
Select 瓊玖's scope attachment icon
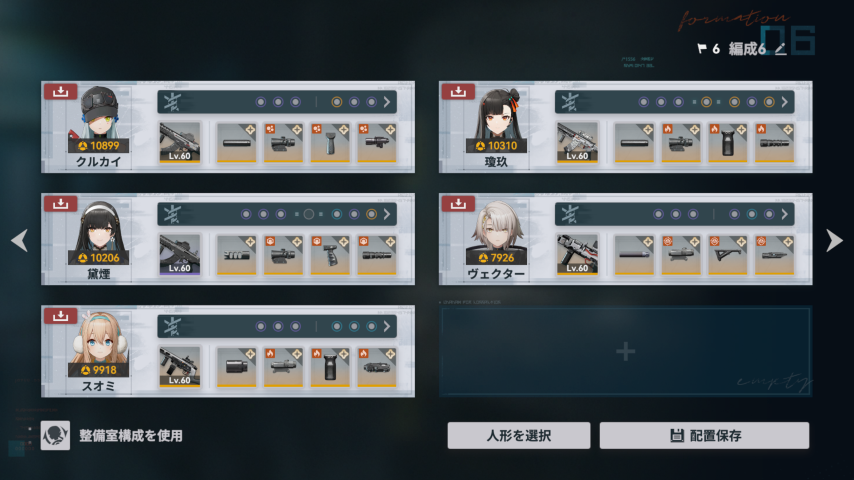(x=681, y=143)
